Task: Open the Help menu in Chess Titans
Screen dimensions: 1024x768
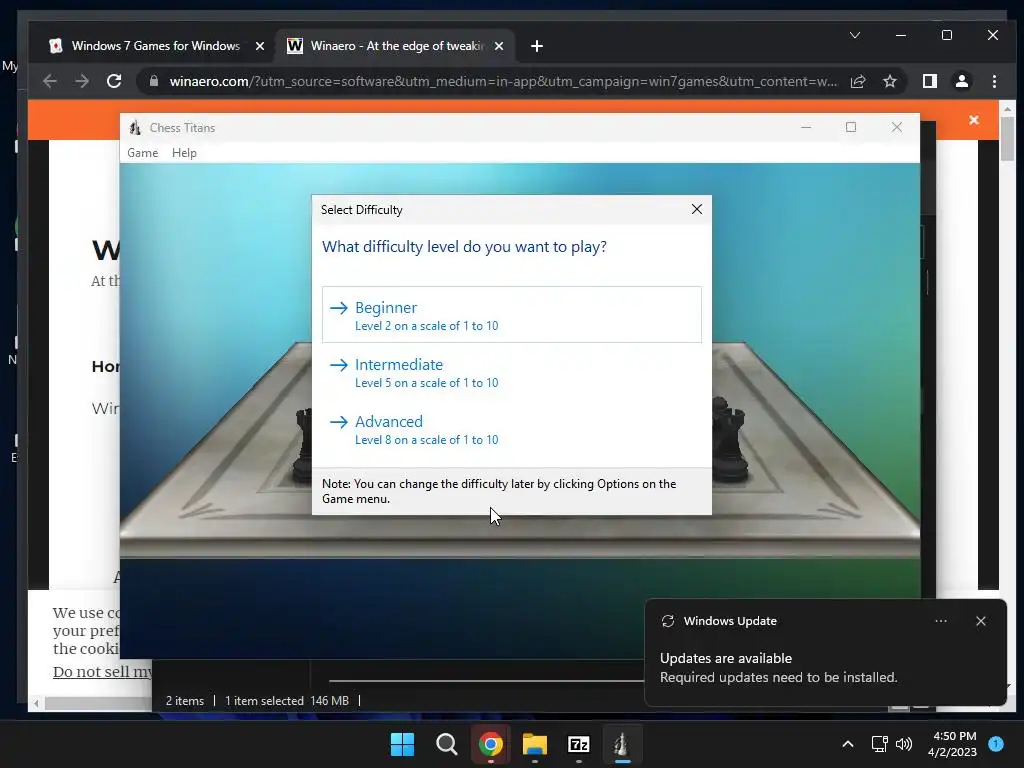Action: [x=184, y=153]
